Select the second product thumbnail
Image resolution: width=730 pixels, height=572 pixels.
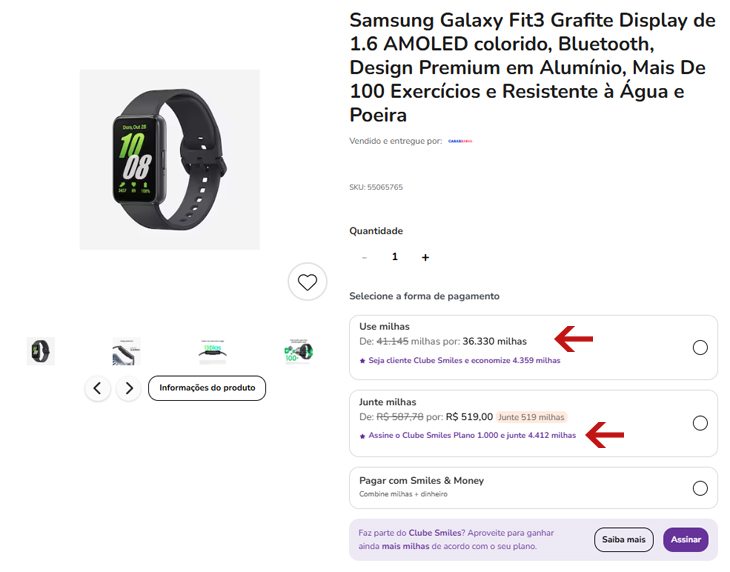126,351
